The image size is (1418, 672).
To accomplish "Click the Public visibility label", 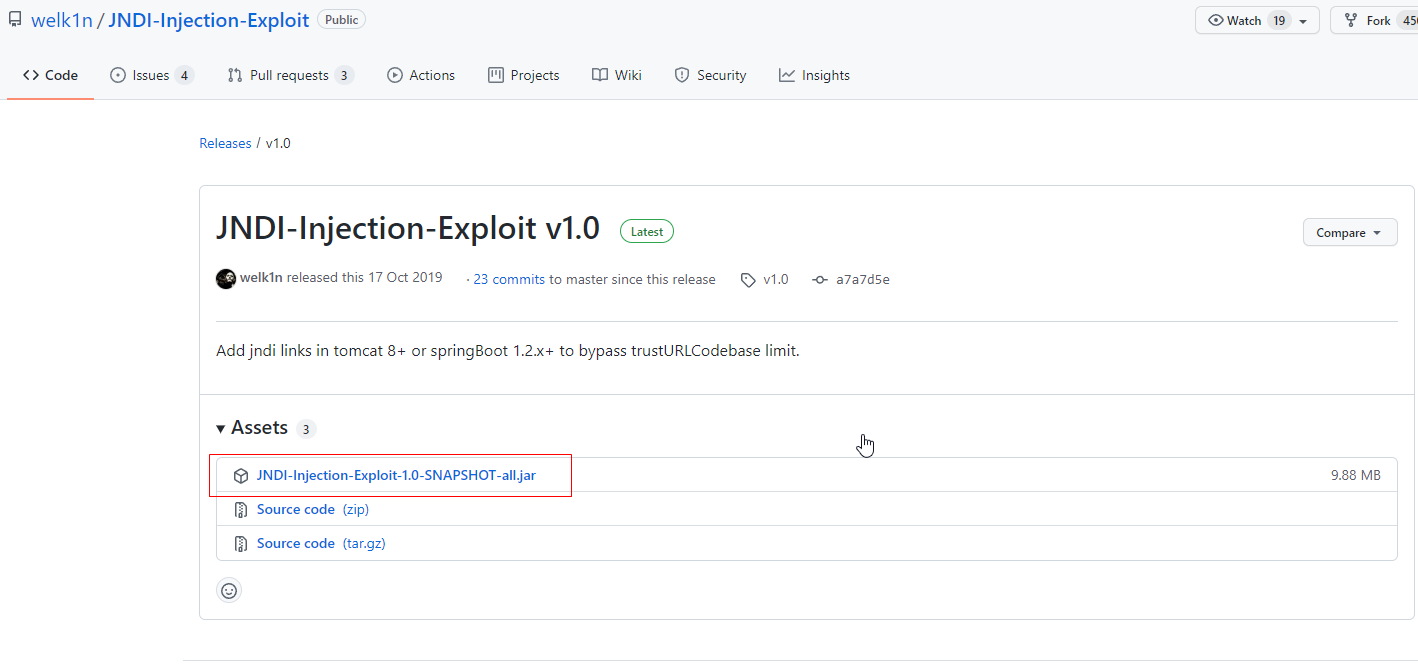I will (x=341, y=20).
